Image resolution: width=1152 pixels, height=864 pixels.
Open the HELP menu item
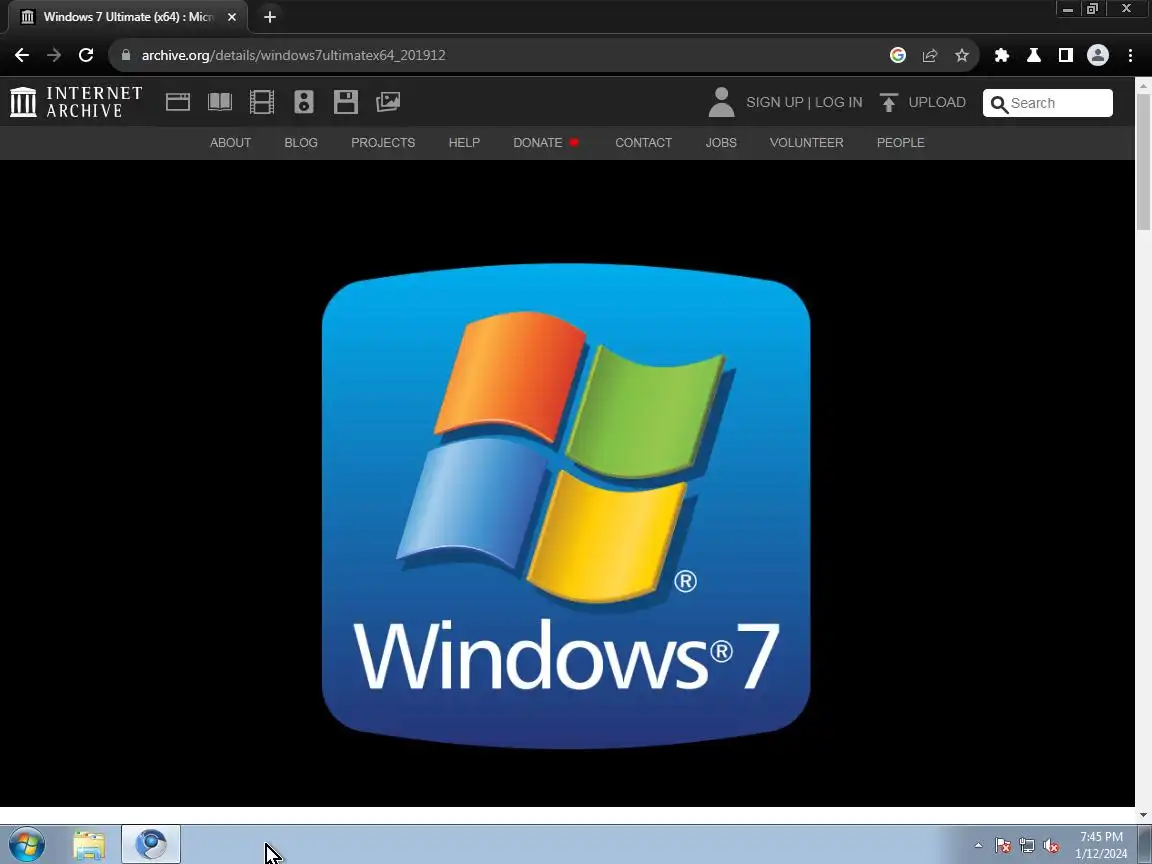click(464, 143)
